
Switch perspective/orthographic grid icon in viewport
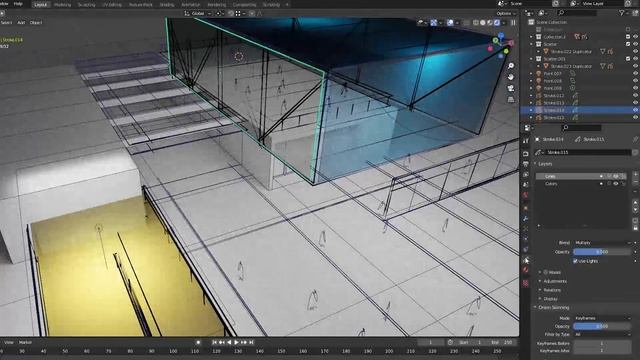click(511, 99)
